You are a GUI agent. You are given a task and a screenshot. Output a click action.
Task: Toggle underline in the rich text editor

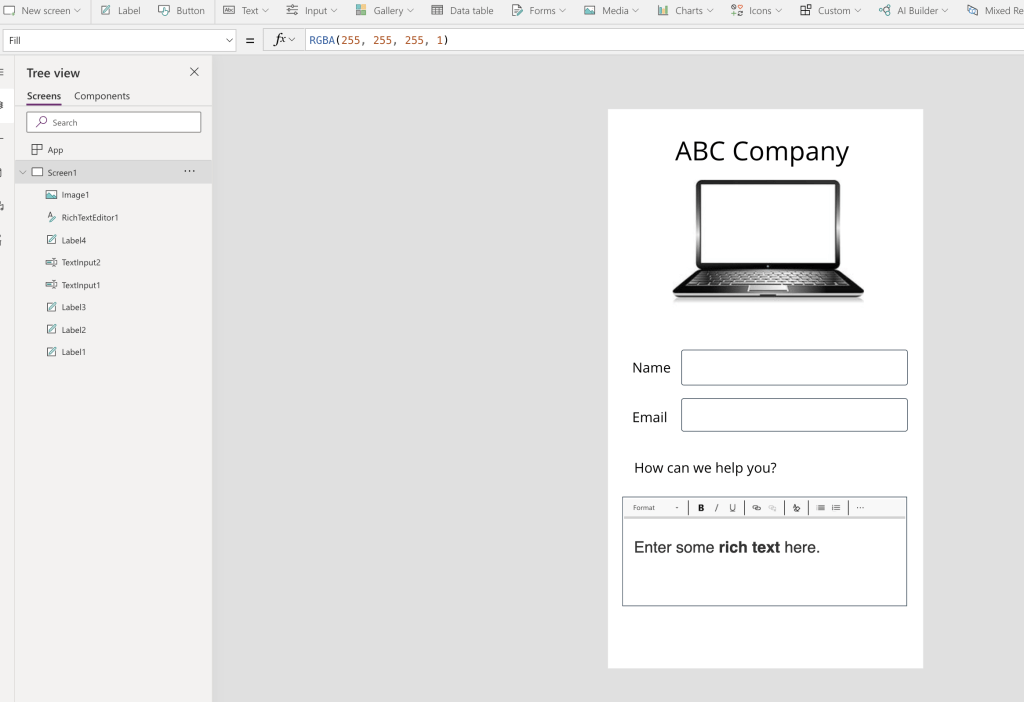pyautogui.click(x=732, y=508)
